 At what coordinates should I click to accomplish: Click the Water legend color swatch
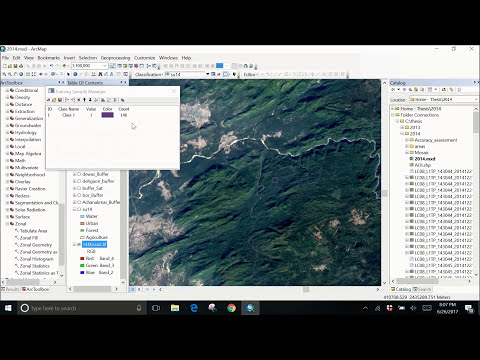[82, 216]
